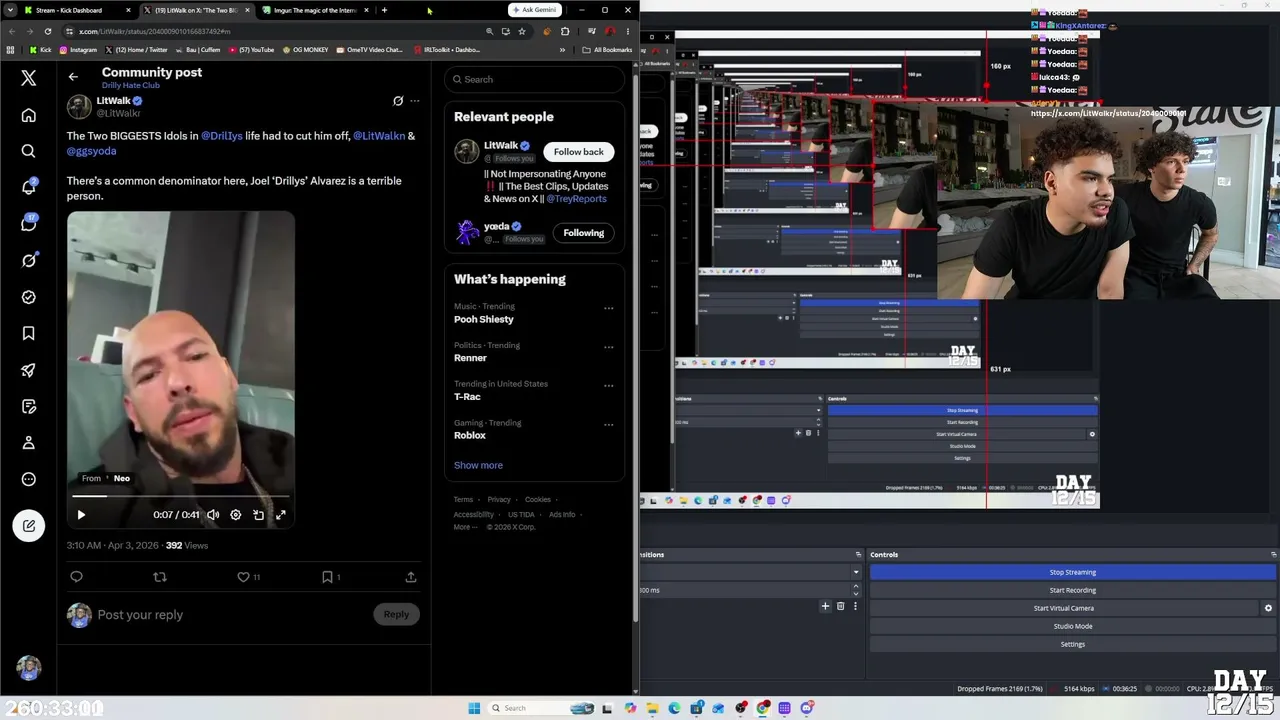The image size is (1280, 720).
Task: Open Bookmarks icon in X sidebar
Action: [x=28, y=333]
